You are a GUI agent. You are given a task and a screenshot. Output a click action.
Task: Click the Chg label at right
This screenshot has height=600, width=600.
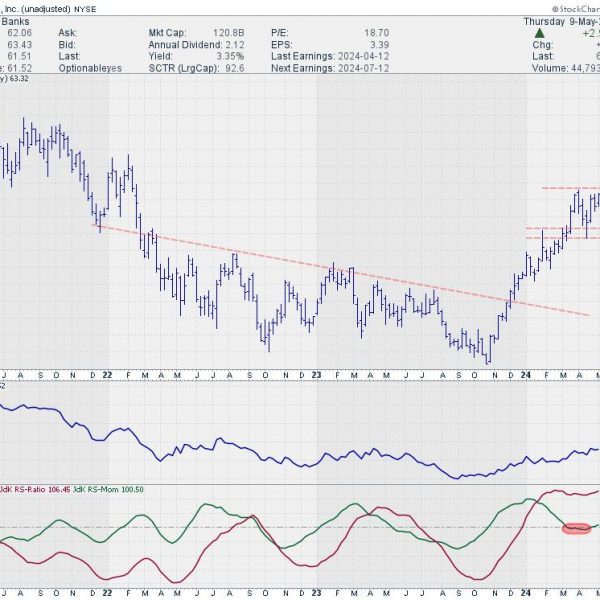pyautogui.click(x=542, y=45)
